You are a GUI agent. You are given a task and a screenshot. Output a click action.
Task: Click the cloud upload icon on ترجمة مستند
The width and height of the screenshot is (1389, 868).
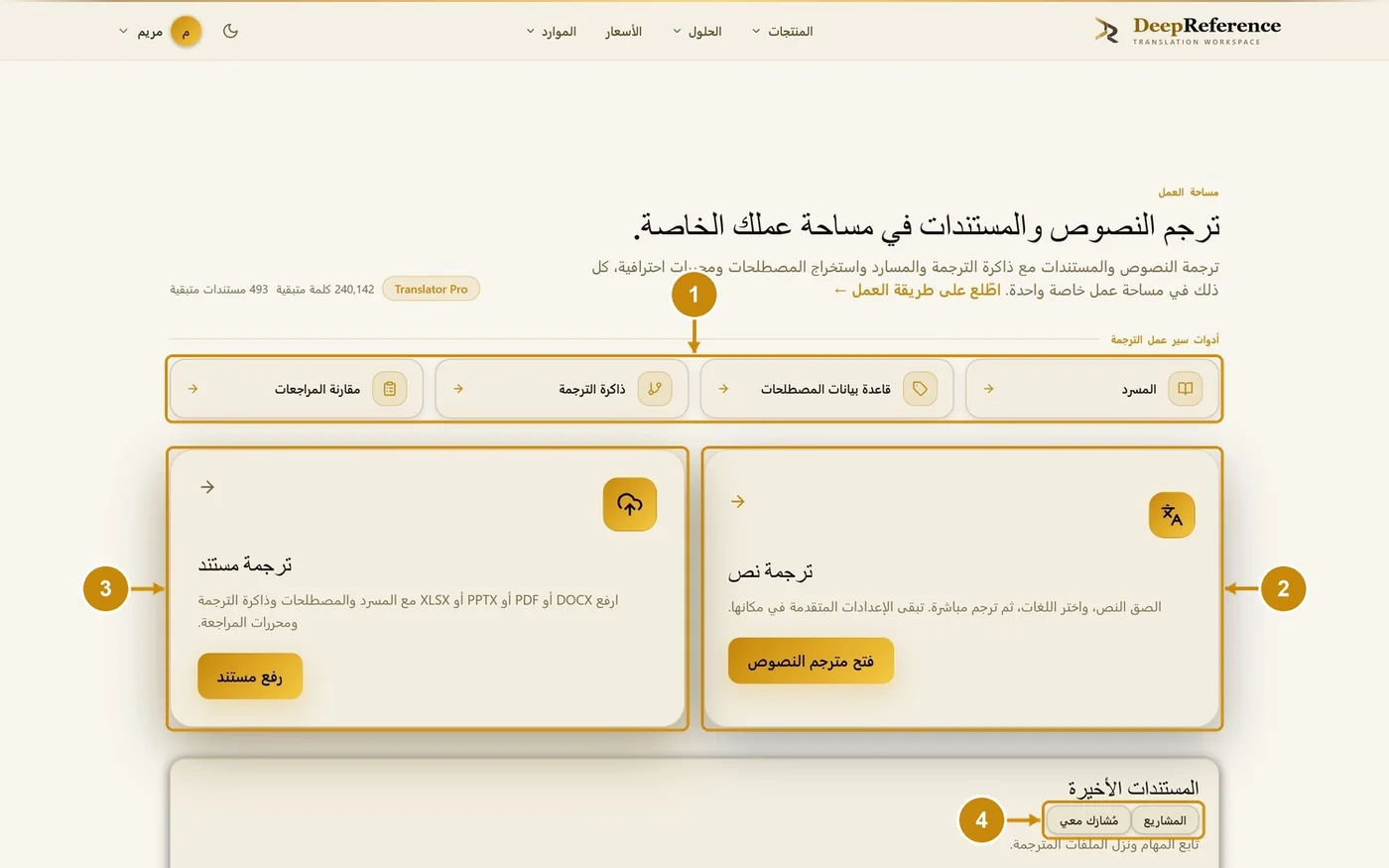pyautogui.click(x=630, y=504)
